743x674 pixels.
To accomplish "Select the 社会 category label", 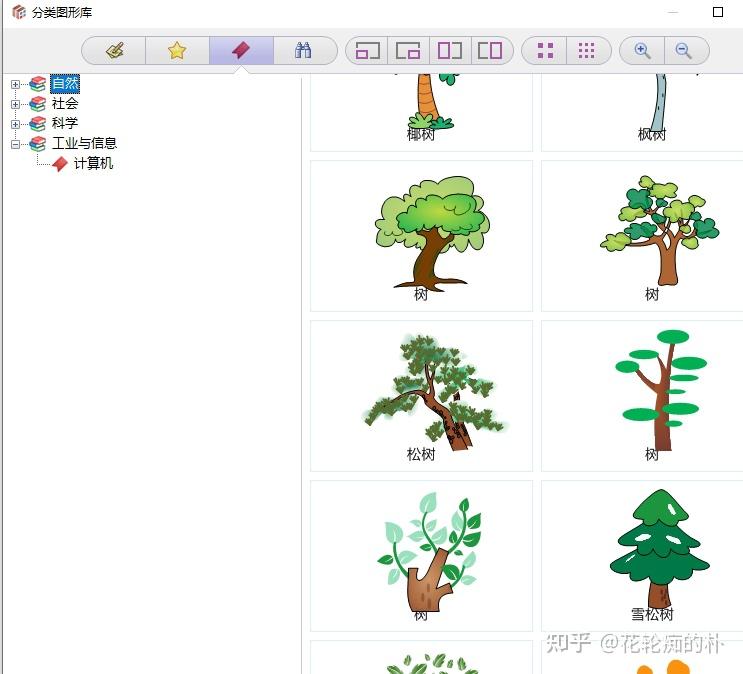I will (65, 103).
